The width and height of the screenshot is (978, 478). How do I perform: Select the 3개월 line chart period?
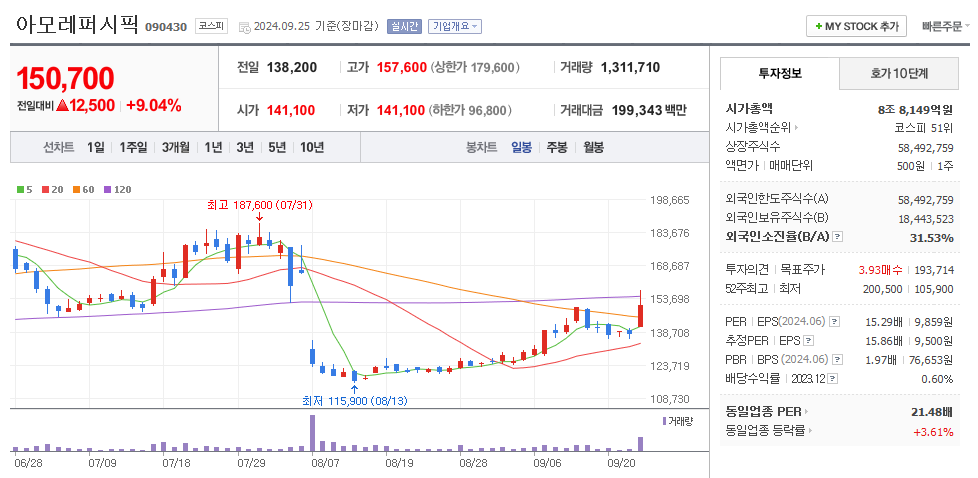click(176, 148)
